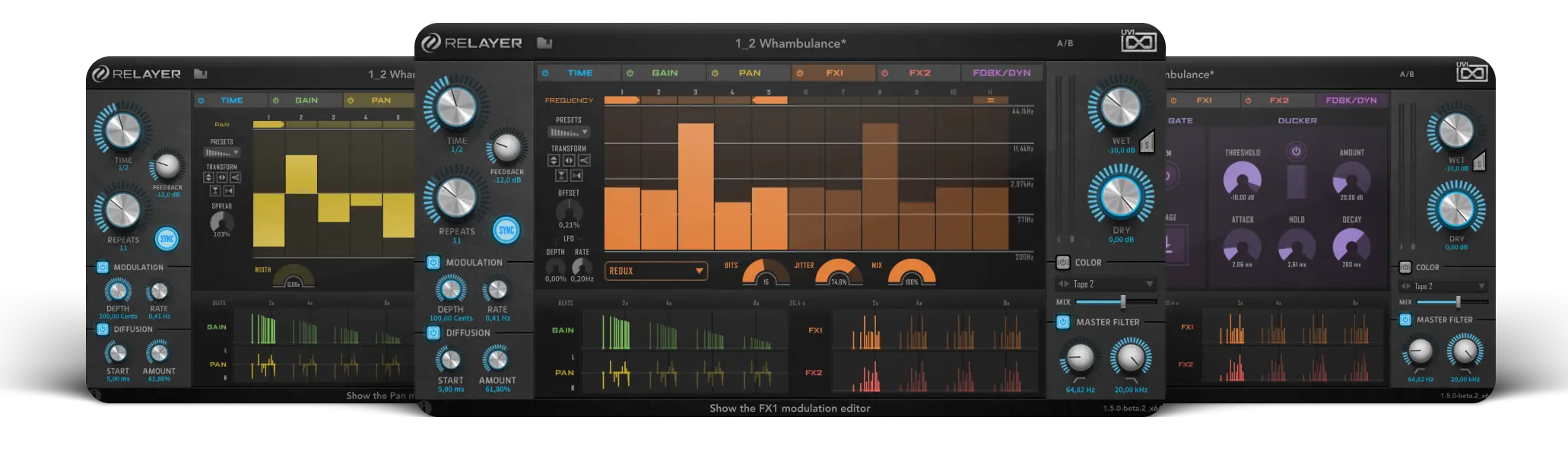The width and height of the screenshot is (1568, 449).
Task: Toggle the FX1 tab power icon in center window
Action: click(x=800, y=73)
